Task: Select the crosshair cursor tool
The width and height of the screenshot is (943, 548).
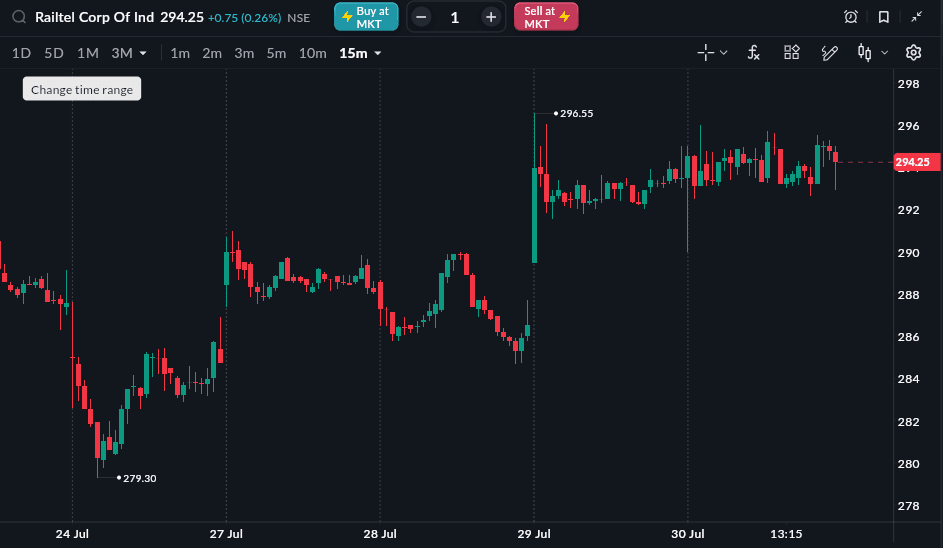Action: [x=705, y=53]
